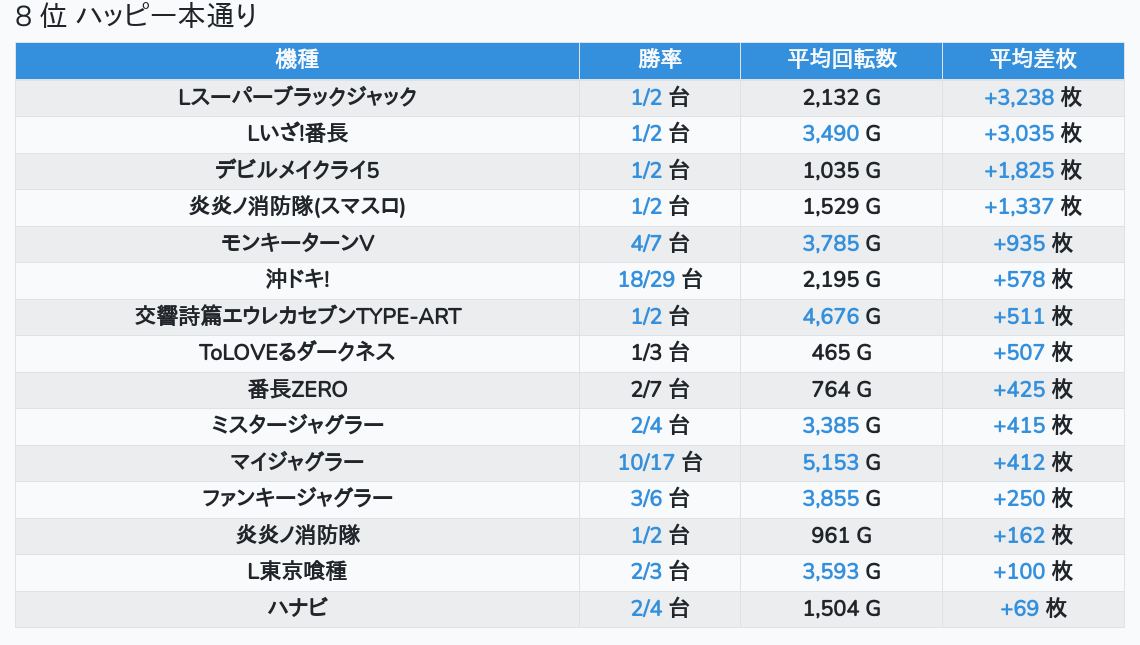Click the 平均差枚 column header
1140x645 pixels.
point(1032,60)
